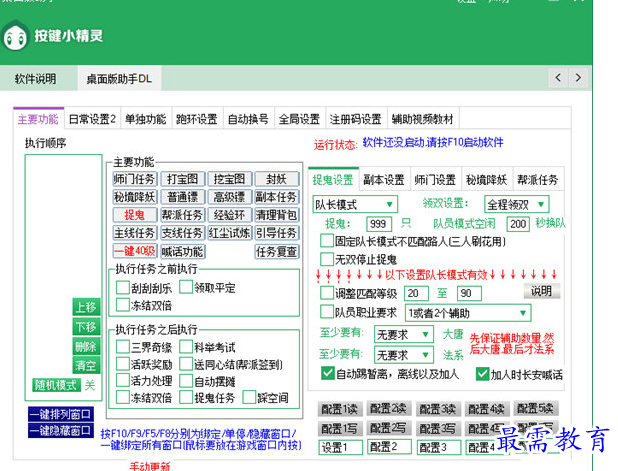The height and width of the screenshot is (471, 618).
Task: Click the right arrow tab scroll button
Action: tap(578, 78)
